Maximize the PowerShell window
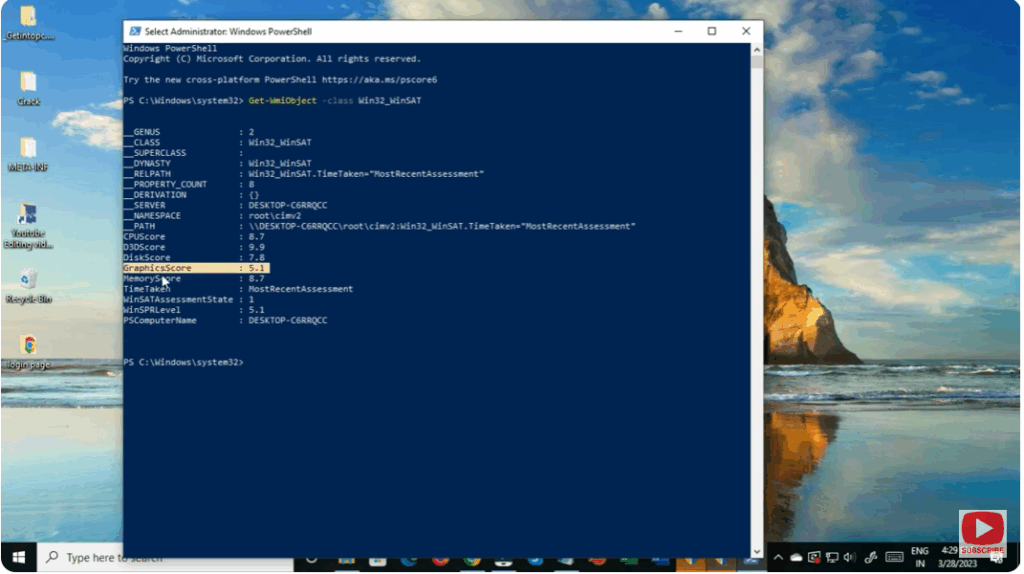Screen dimensions: 1024x574 point(712,31)
